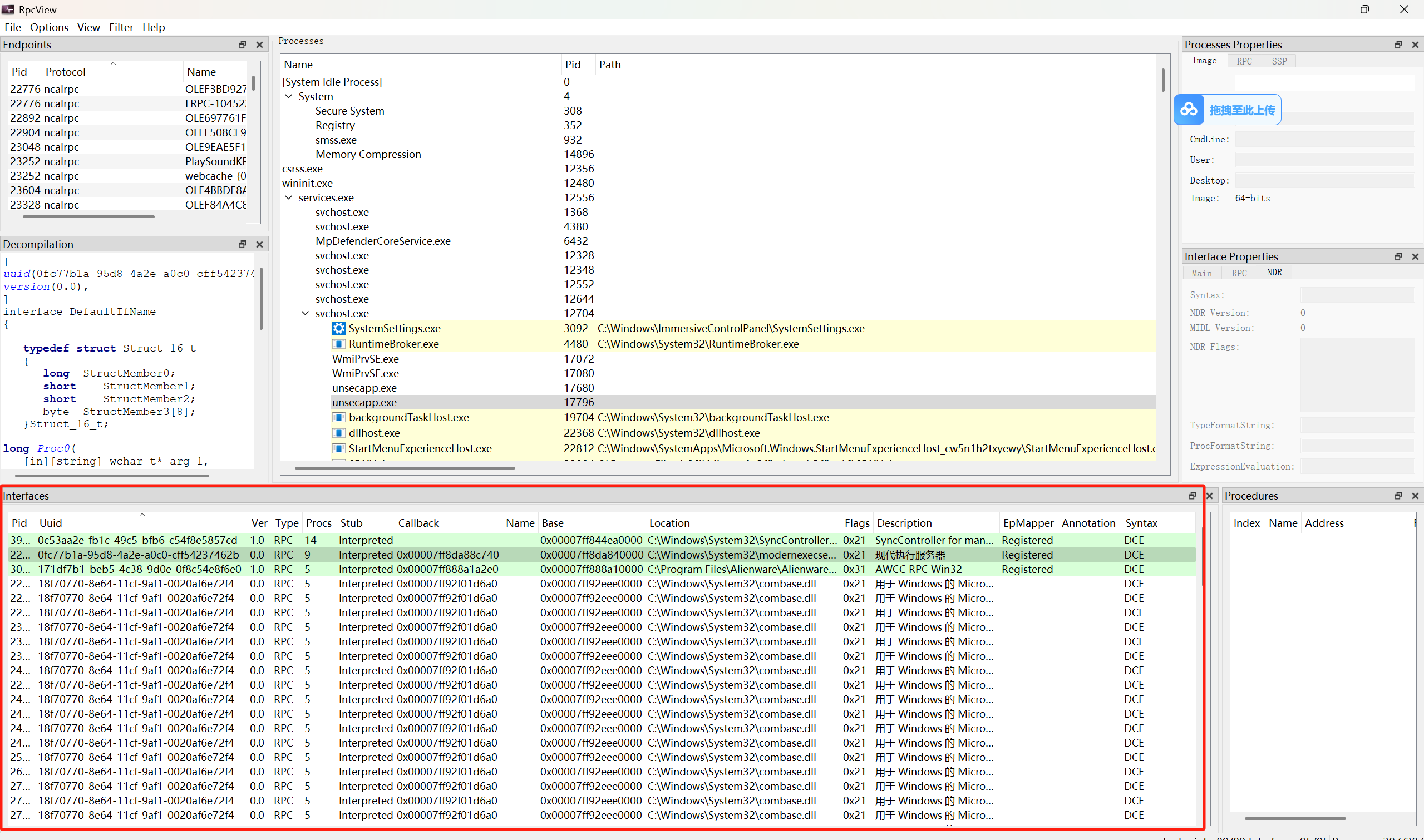Switch to Main tab in Interface Properties

(x=1201, y=273)
